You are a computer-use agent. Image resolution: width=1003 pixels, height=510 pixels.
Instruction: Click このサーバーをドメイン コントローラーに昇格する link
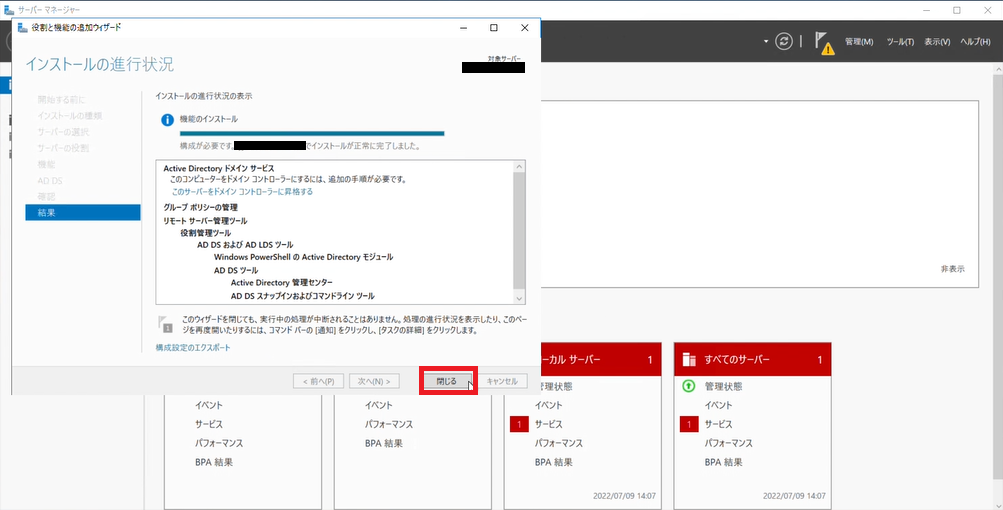tap(242, 191)
